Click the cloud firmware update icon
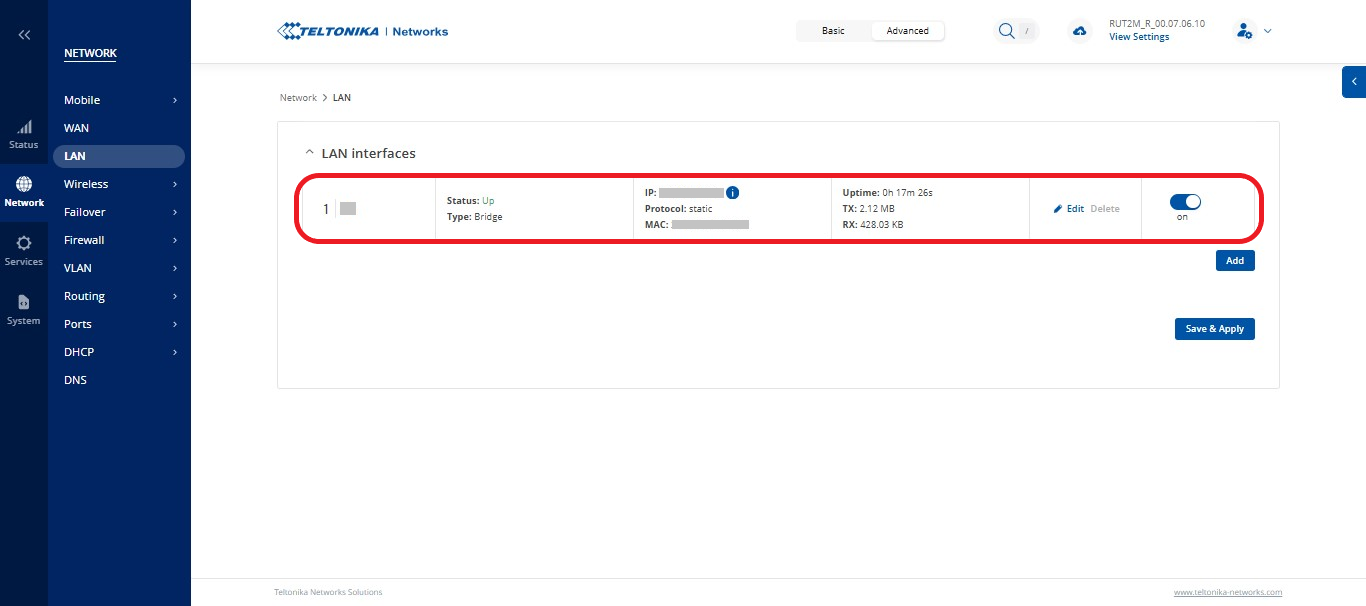The height and width of the screenshot is (606, 1366). click(1079, 31)
